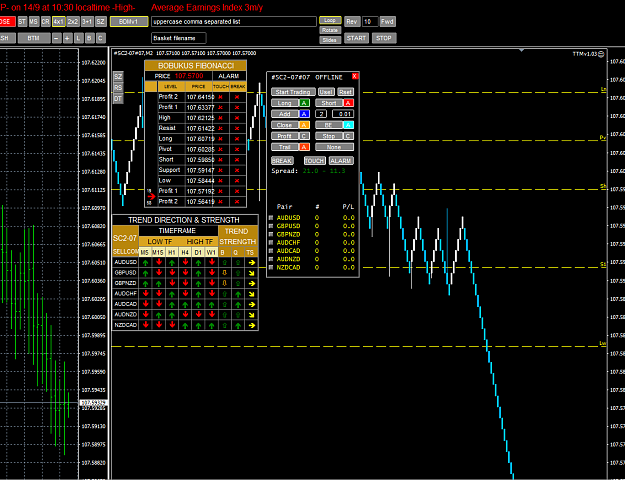Viewport: 625px width, 480px height.
Task: Toggle break alarm for Profit 2 at 107.56419
Action: (x=237, y=202)
